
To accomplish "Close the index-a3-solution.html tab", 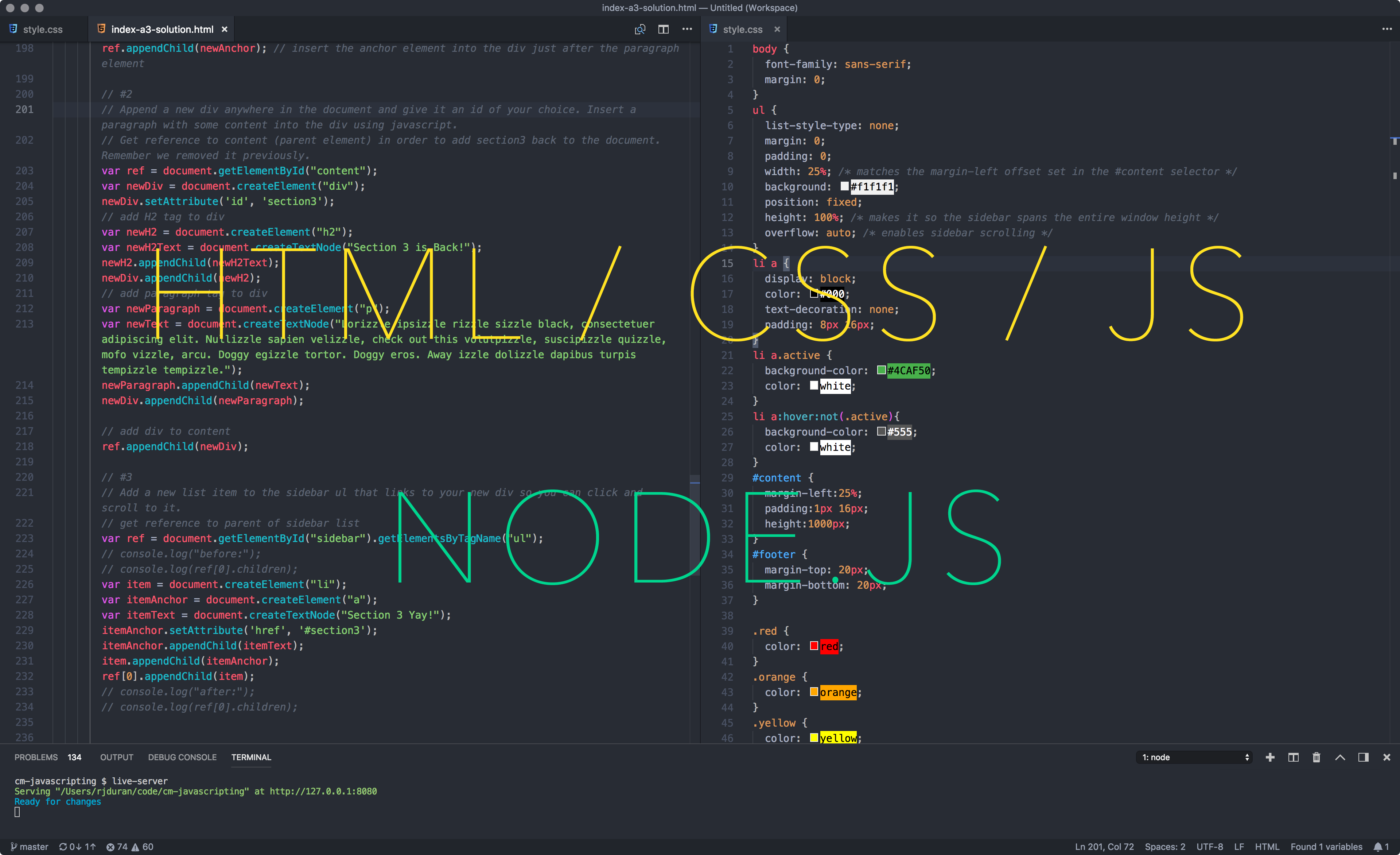I will 225,29.
